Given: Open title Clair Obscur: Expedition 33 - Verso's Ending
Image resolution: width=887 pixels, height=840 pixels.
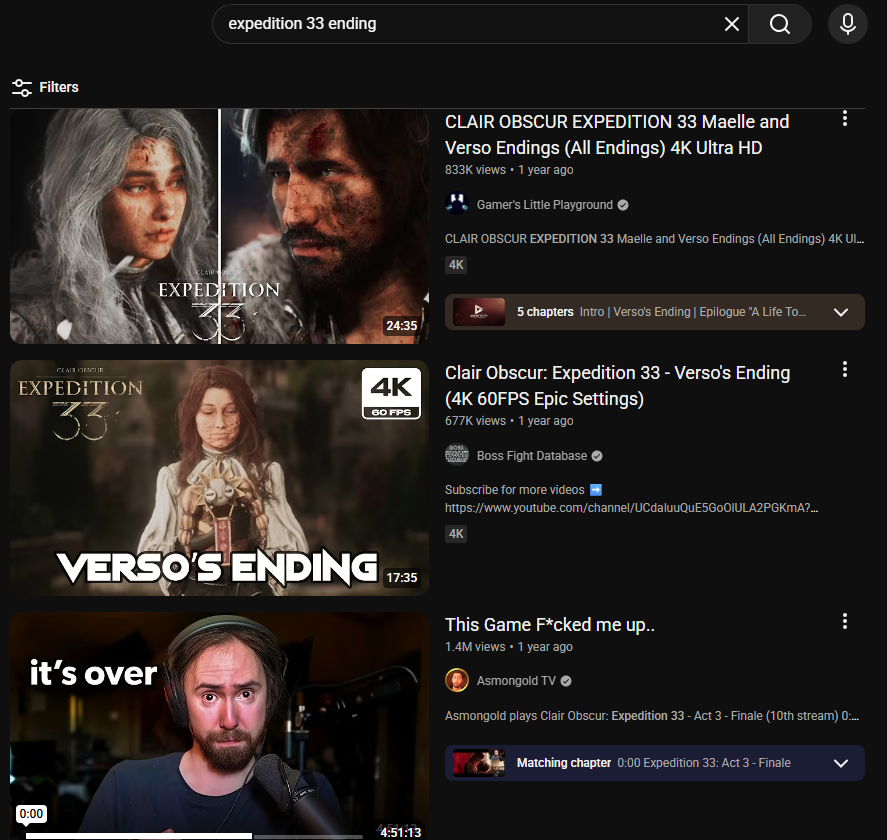Looking at the screenshot, I should pos(617,386).
